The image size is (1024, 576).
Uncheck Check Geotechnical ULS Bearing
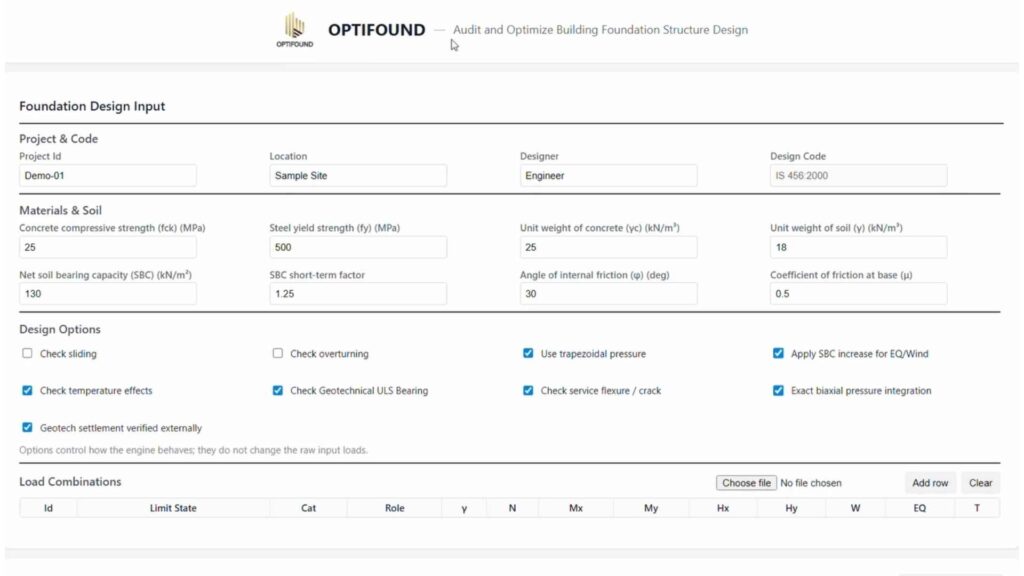278,390
